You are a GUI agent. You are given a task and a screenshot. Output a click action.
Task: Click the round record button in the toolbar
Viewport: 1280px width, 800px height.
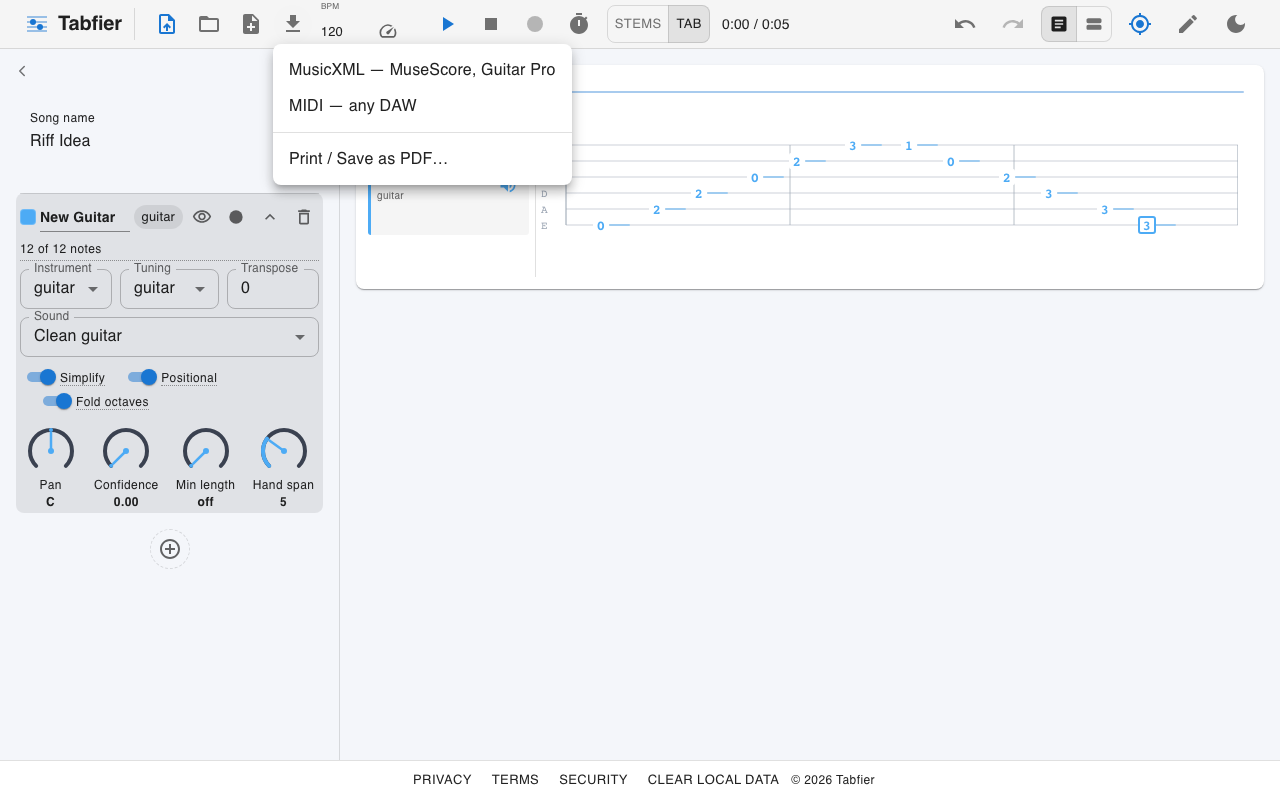point(535,24)
